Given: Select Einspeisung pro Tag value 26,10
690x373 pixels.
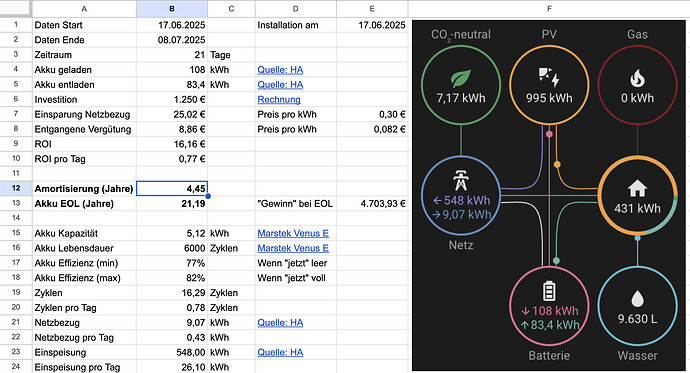Looking at the screenshot, I should pos(172,367).
